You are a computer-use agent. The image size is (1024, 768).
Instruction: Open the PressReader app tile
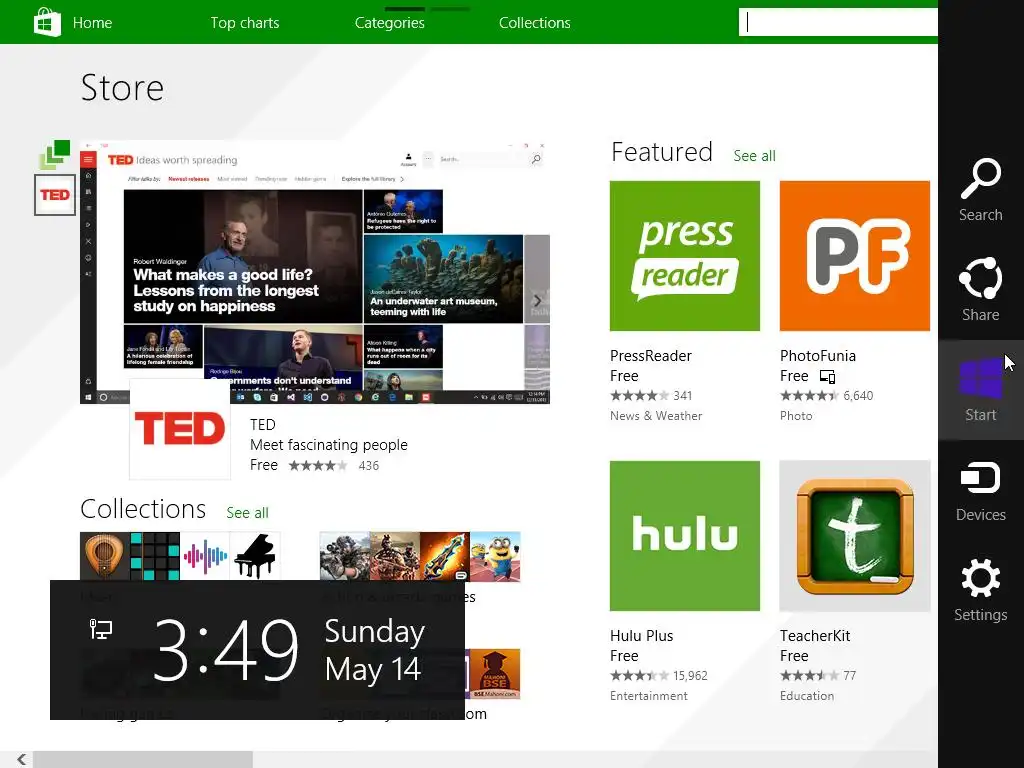[684, 256]
